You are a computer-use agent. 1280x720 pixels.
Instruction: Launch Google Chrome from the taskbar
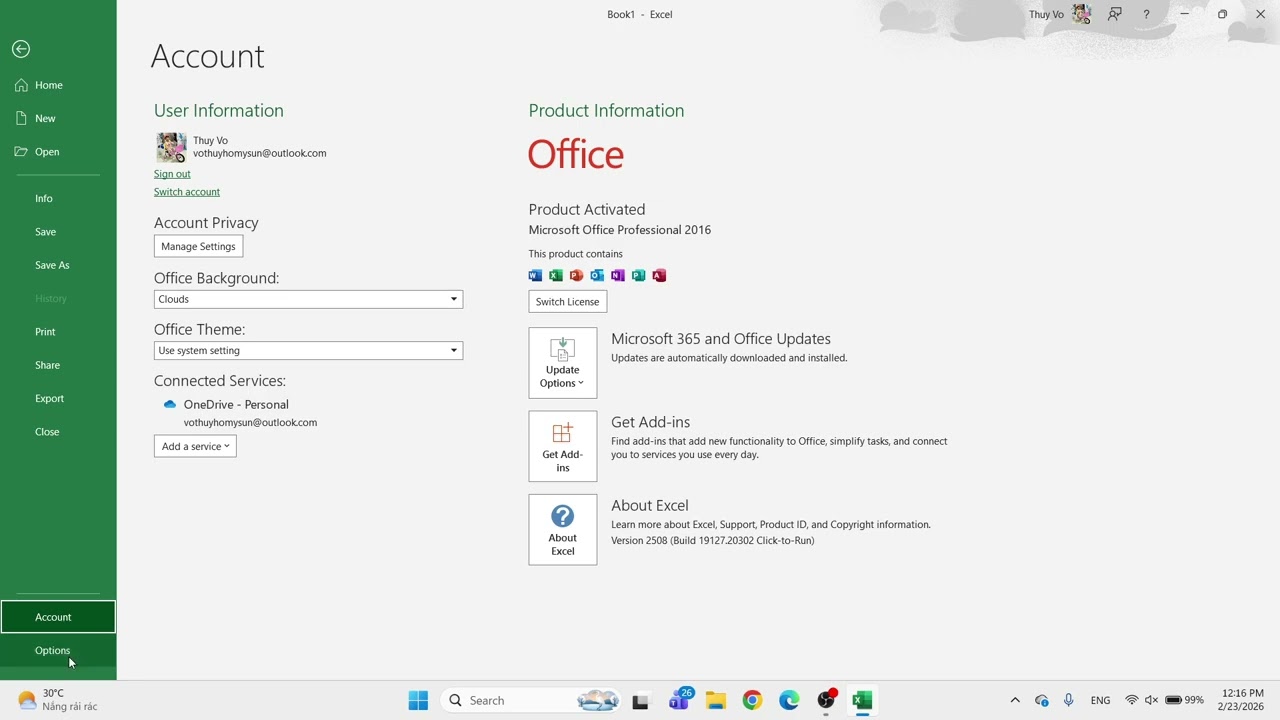pos(752,700)
